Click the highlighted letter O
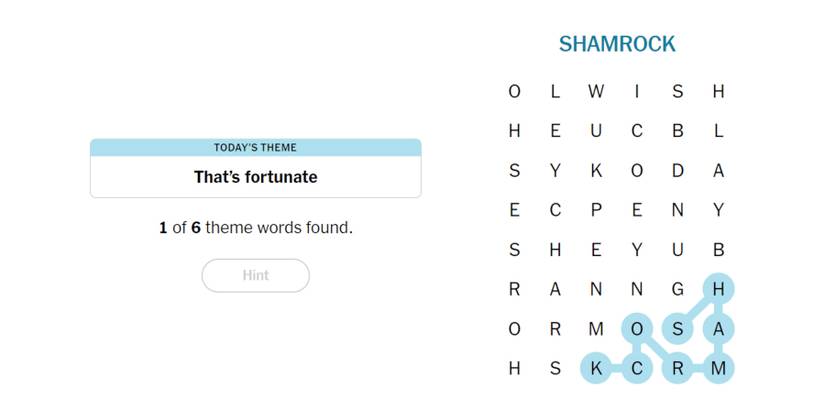 [637, 329]
